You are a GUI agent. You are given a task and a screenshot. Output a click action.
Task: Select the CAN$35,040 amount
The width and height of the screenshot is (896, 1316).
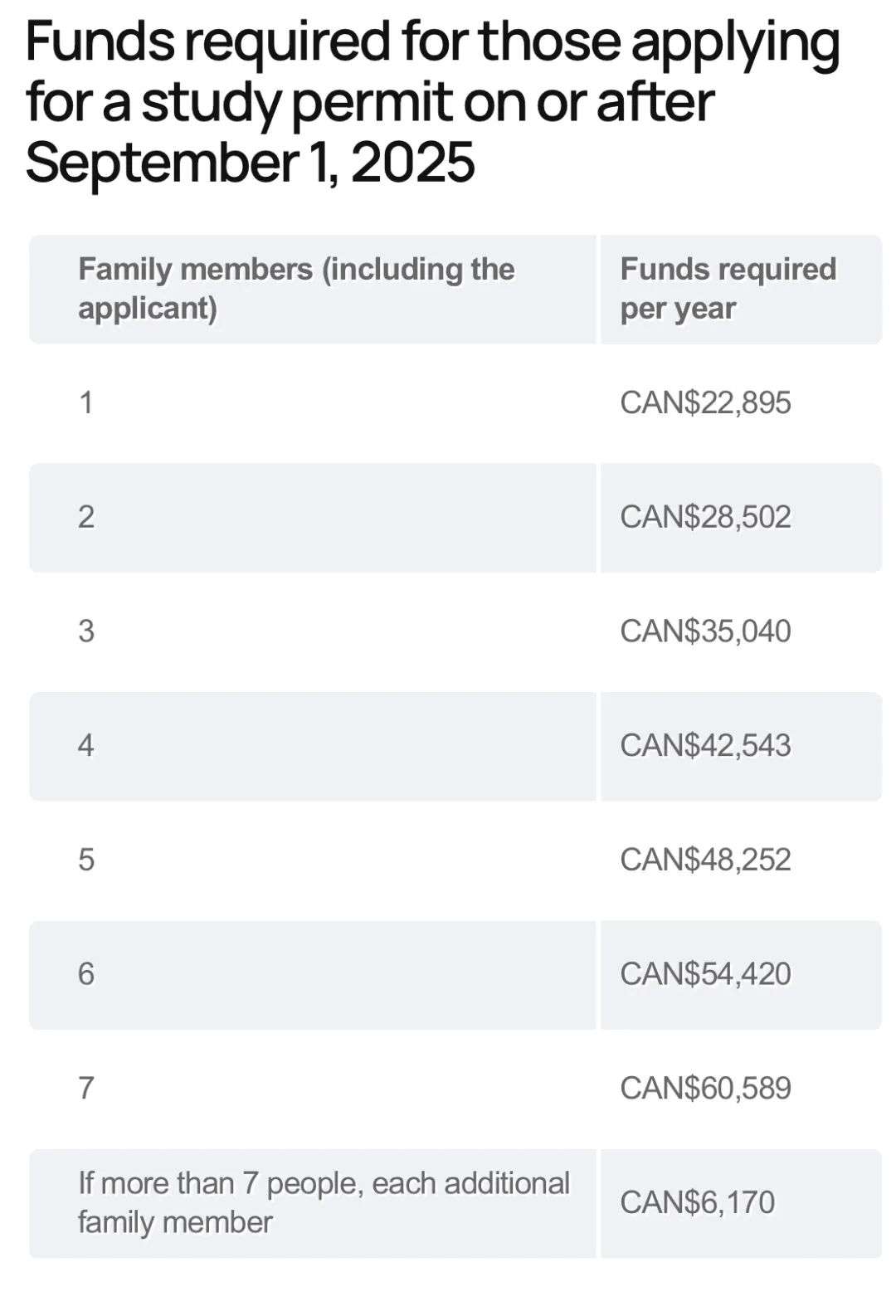[x=706, y=631]
